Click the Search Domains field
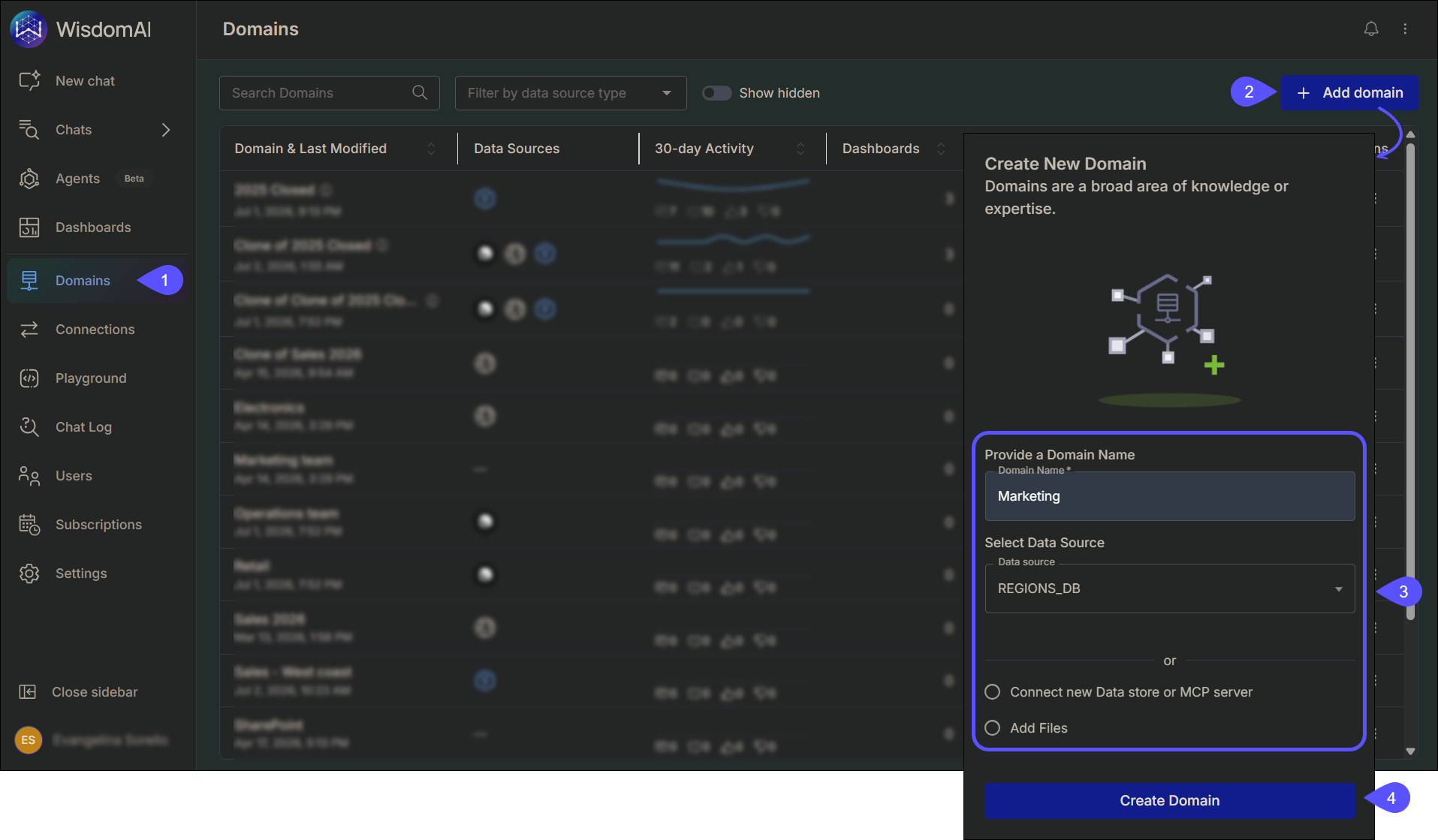This screenshot has height=840, width=1438. [329, 92]
